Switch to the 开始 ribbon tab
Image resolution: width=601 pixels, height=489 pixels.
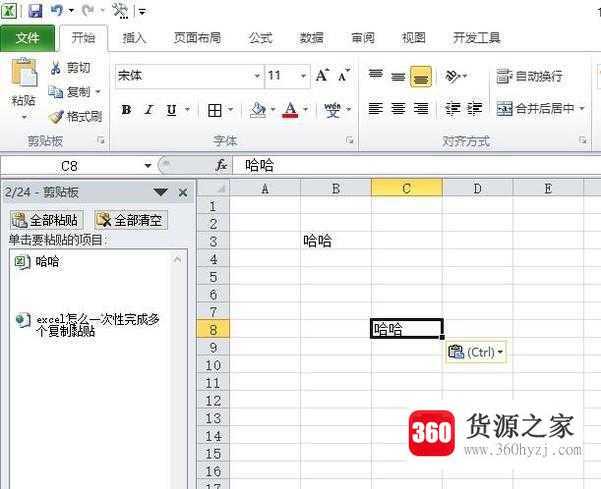[x=83, y=38]
